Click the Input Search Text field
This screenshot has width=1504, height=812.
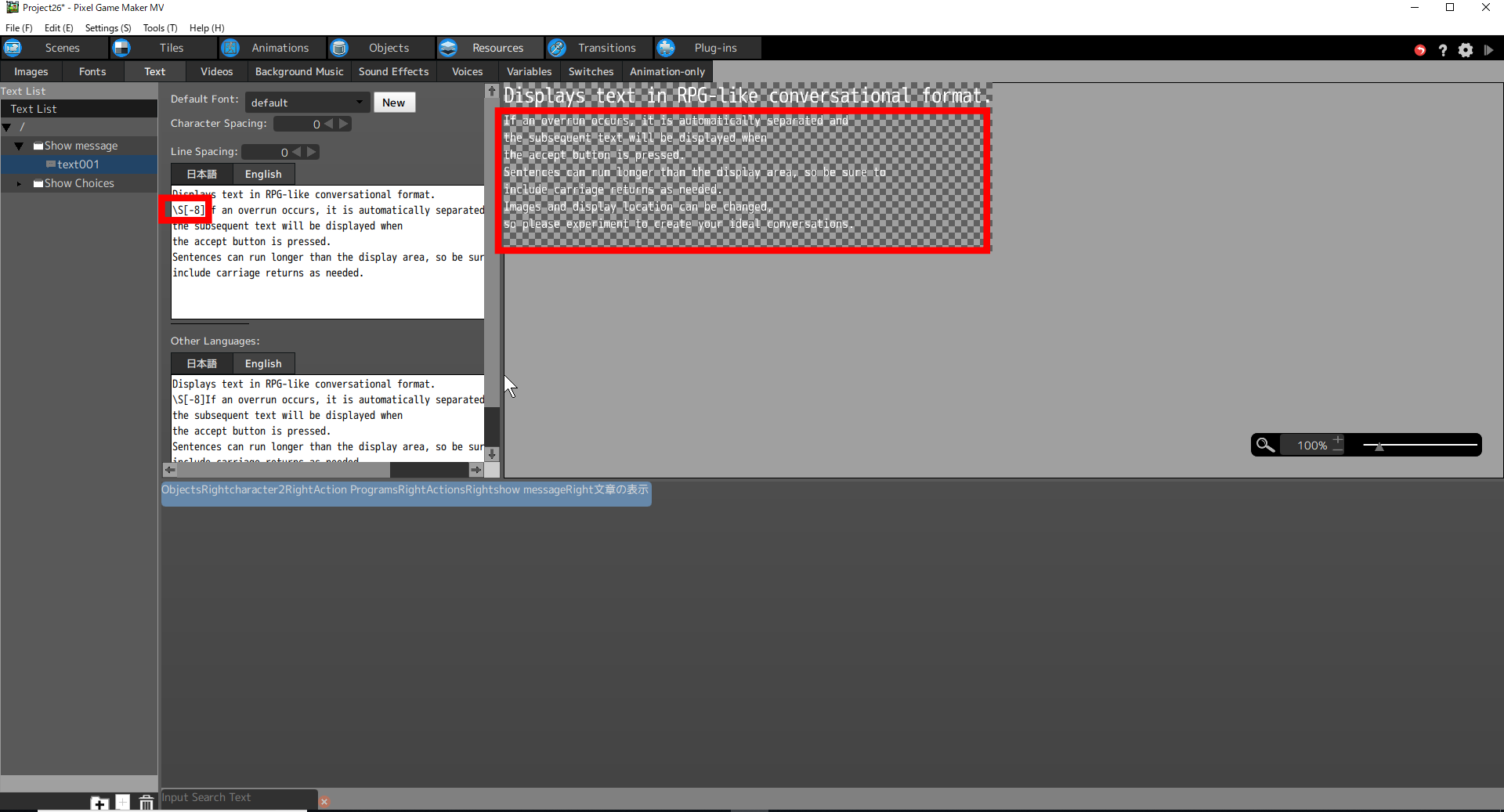[238, 797]
